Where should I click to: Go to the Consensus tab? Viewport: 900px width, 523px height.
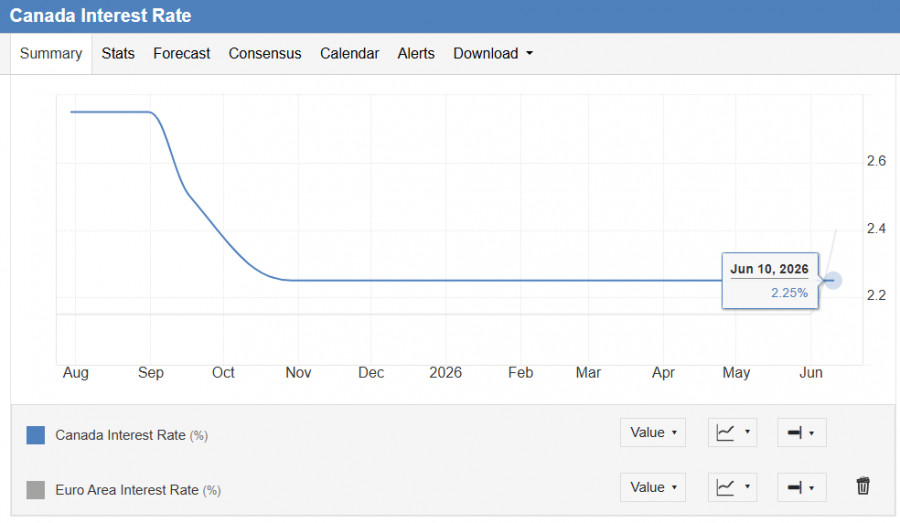point(265,53)
